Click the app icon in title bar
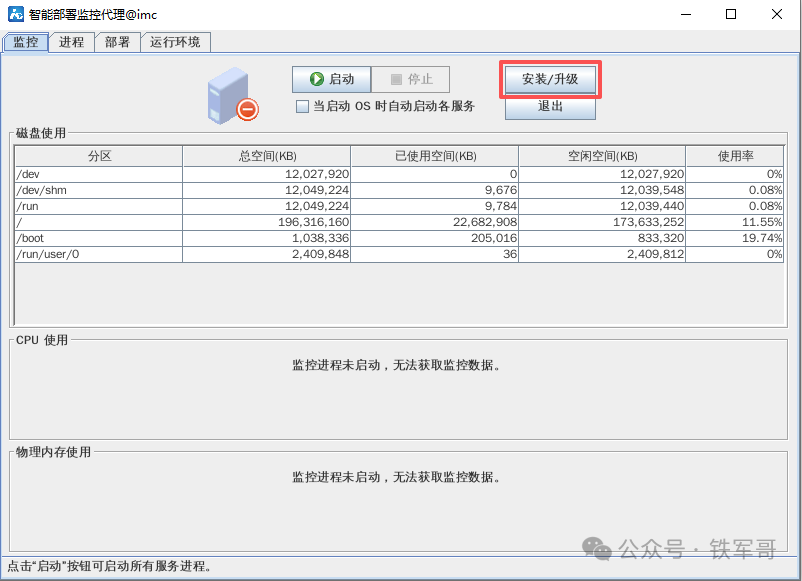Image resolution: width=802 pixels, height=581 pixels. tap(16, 15)
